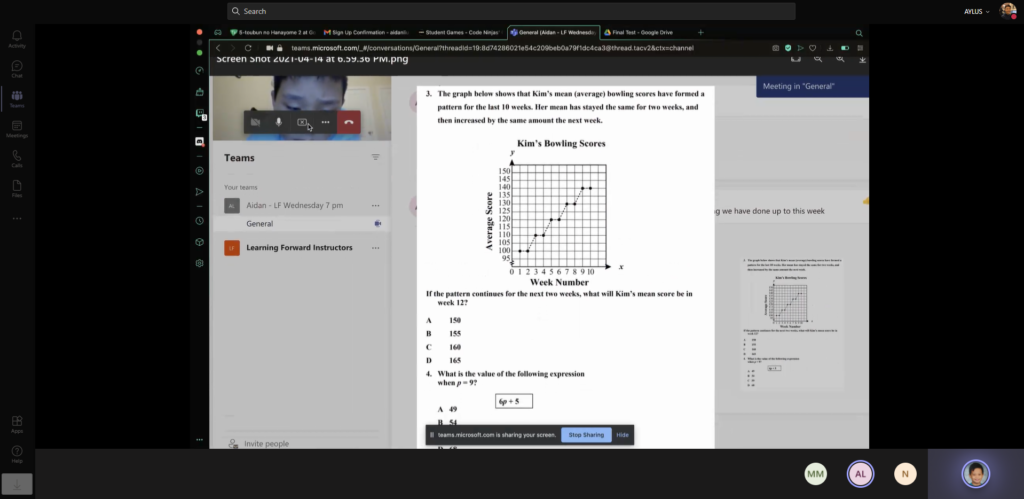1024x499 pixels.
Task: Click the teams.microsoft.com address bar
Action: (492, 48)
